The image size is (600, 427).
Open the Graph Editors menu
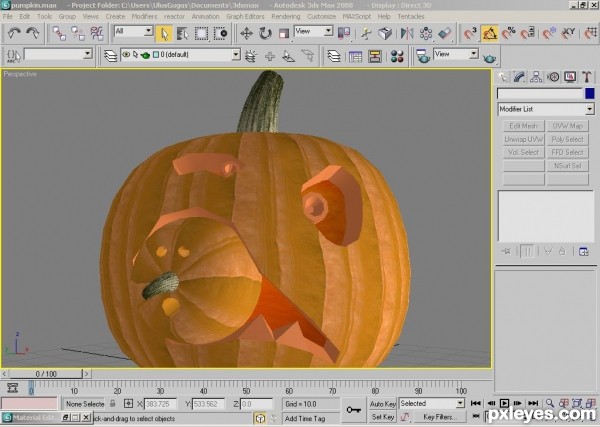point(245,16)
